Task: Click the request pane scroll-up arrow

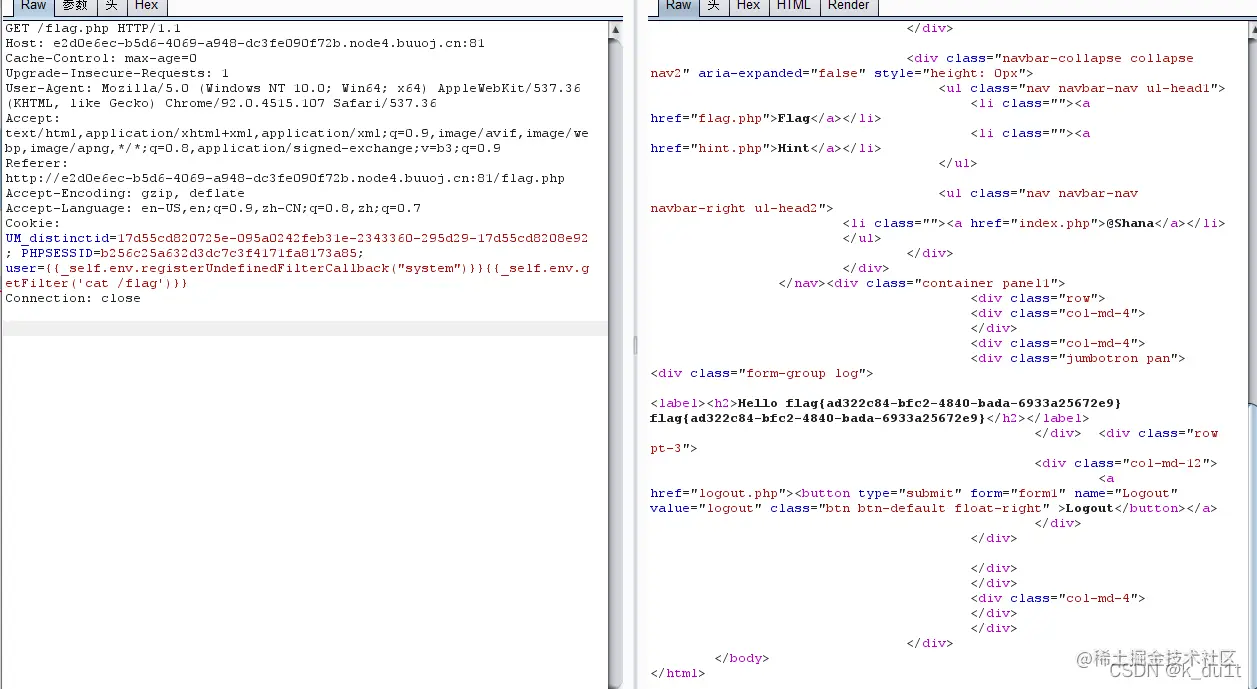Action: coord(616,30)
